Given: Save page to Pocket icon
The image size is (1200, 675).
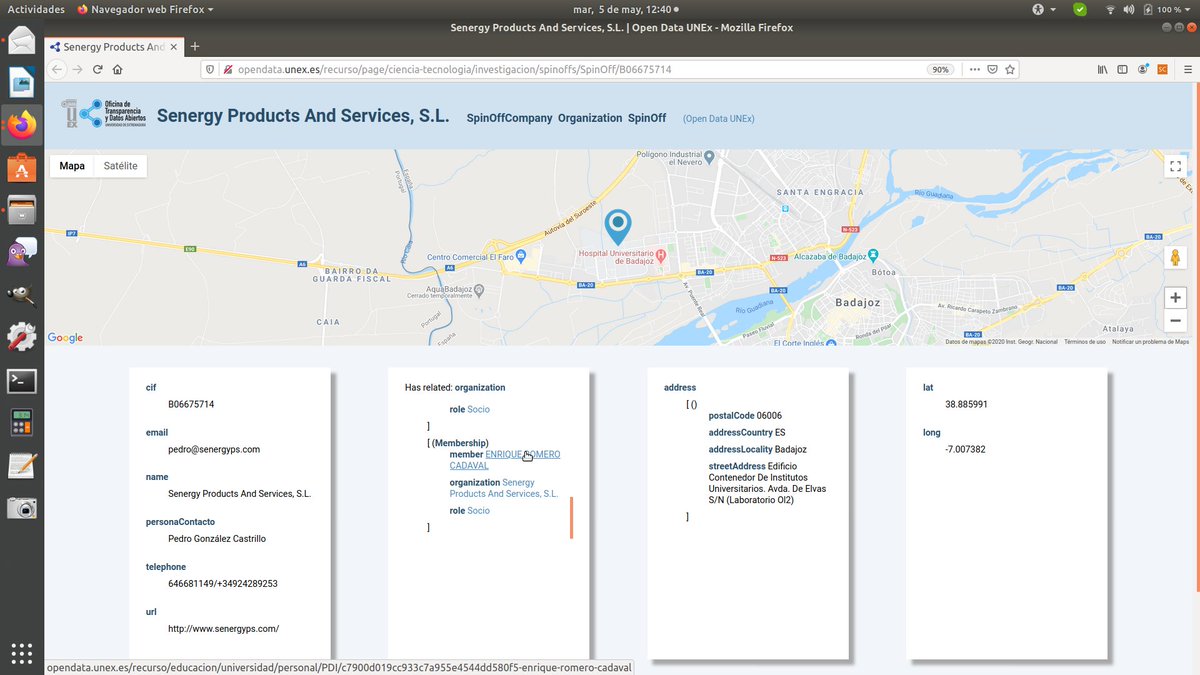Looking at the screenshot, I should (x=992, y=69).
